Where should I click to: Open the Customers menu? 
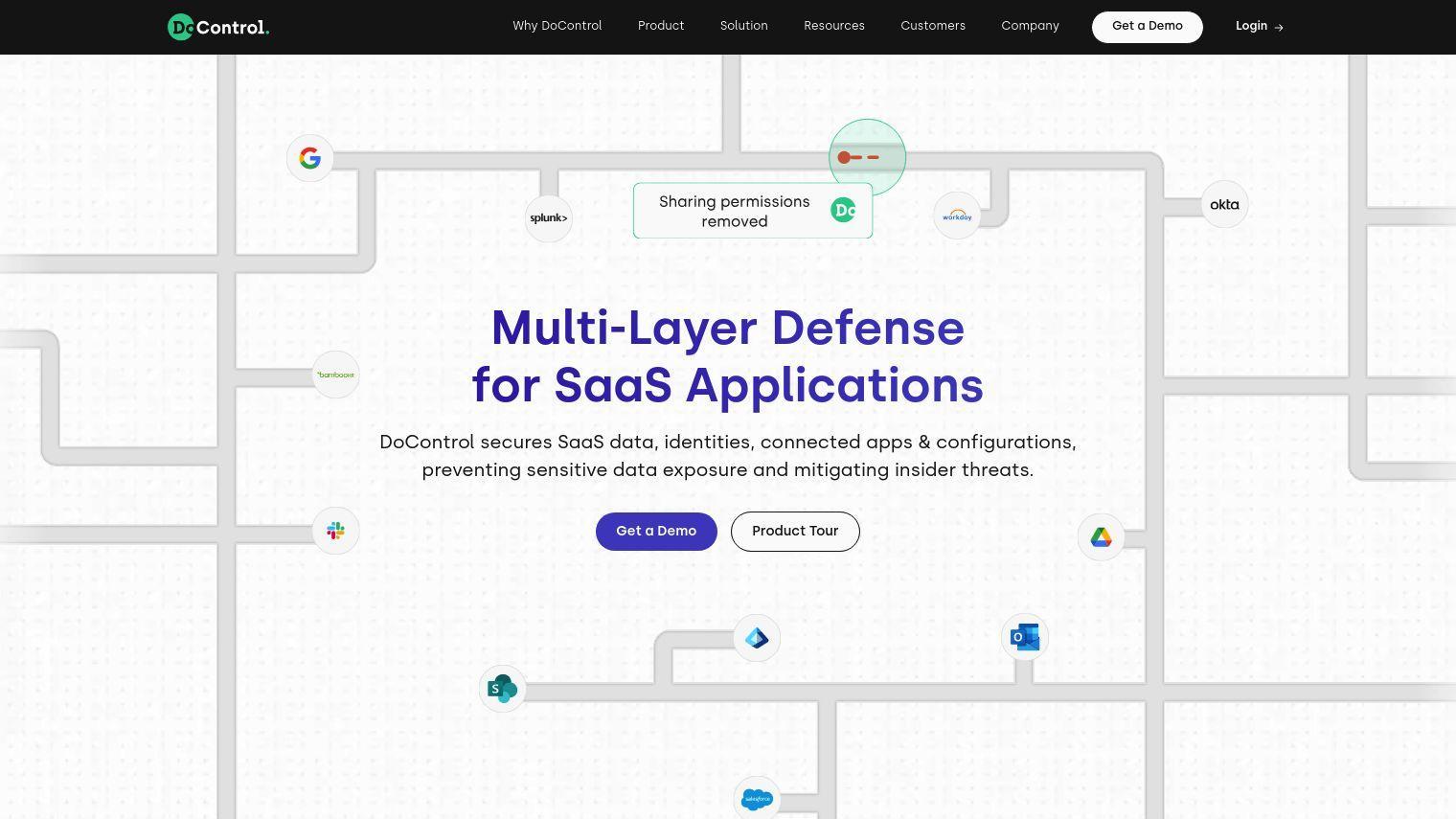point(933,26)
